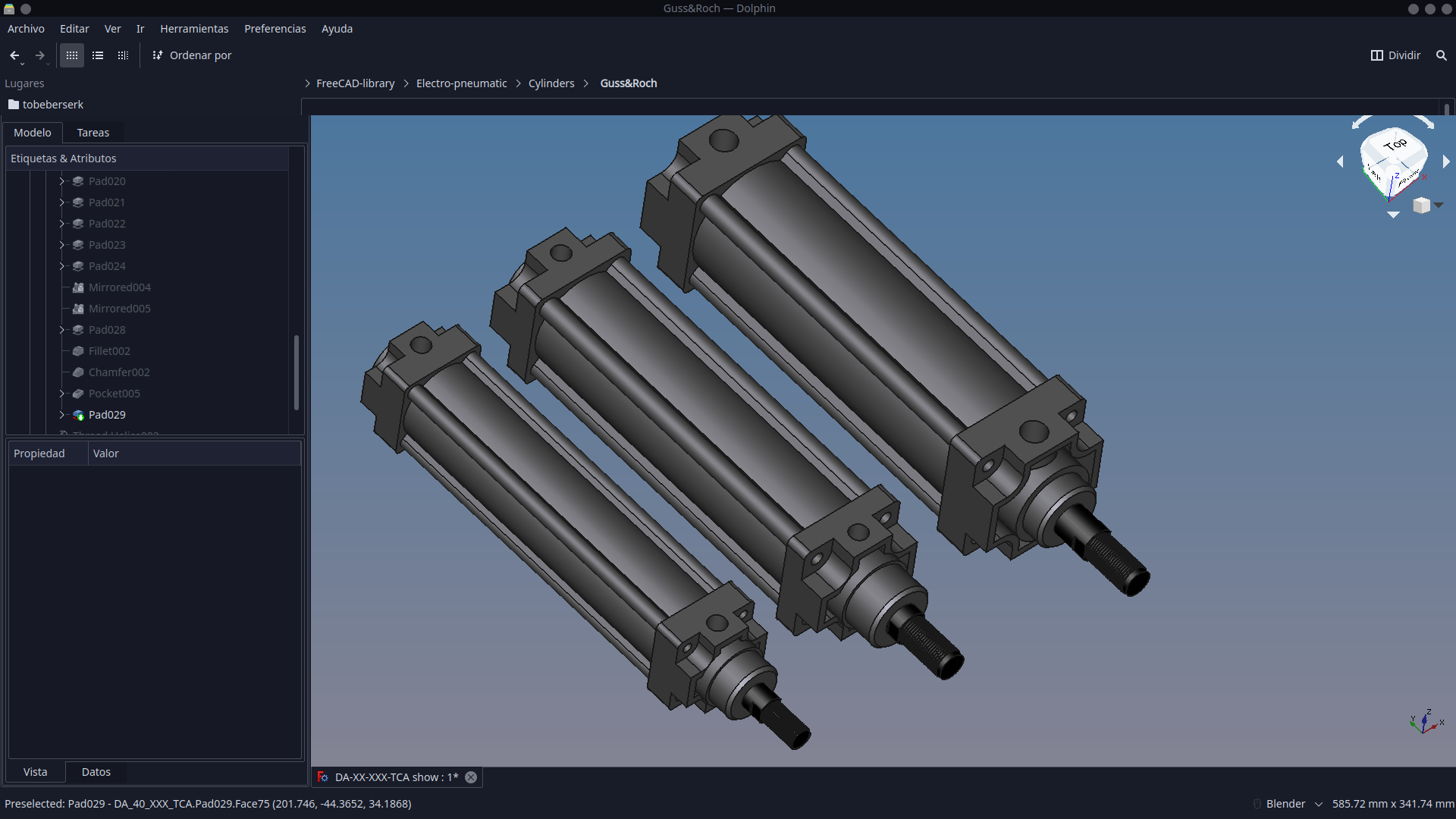Expand the Pocket005 tree item
Screen dimensions: 1456x819
click(x=61, y=394)
